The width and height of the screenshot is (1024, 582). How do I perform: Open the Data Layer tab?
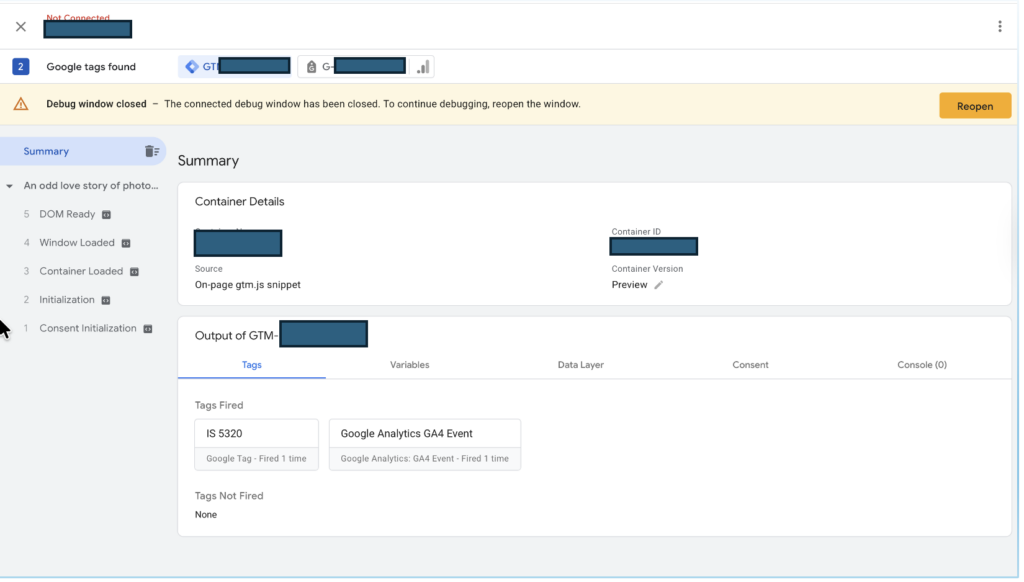(580, 365)
